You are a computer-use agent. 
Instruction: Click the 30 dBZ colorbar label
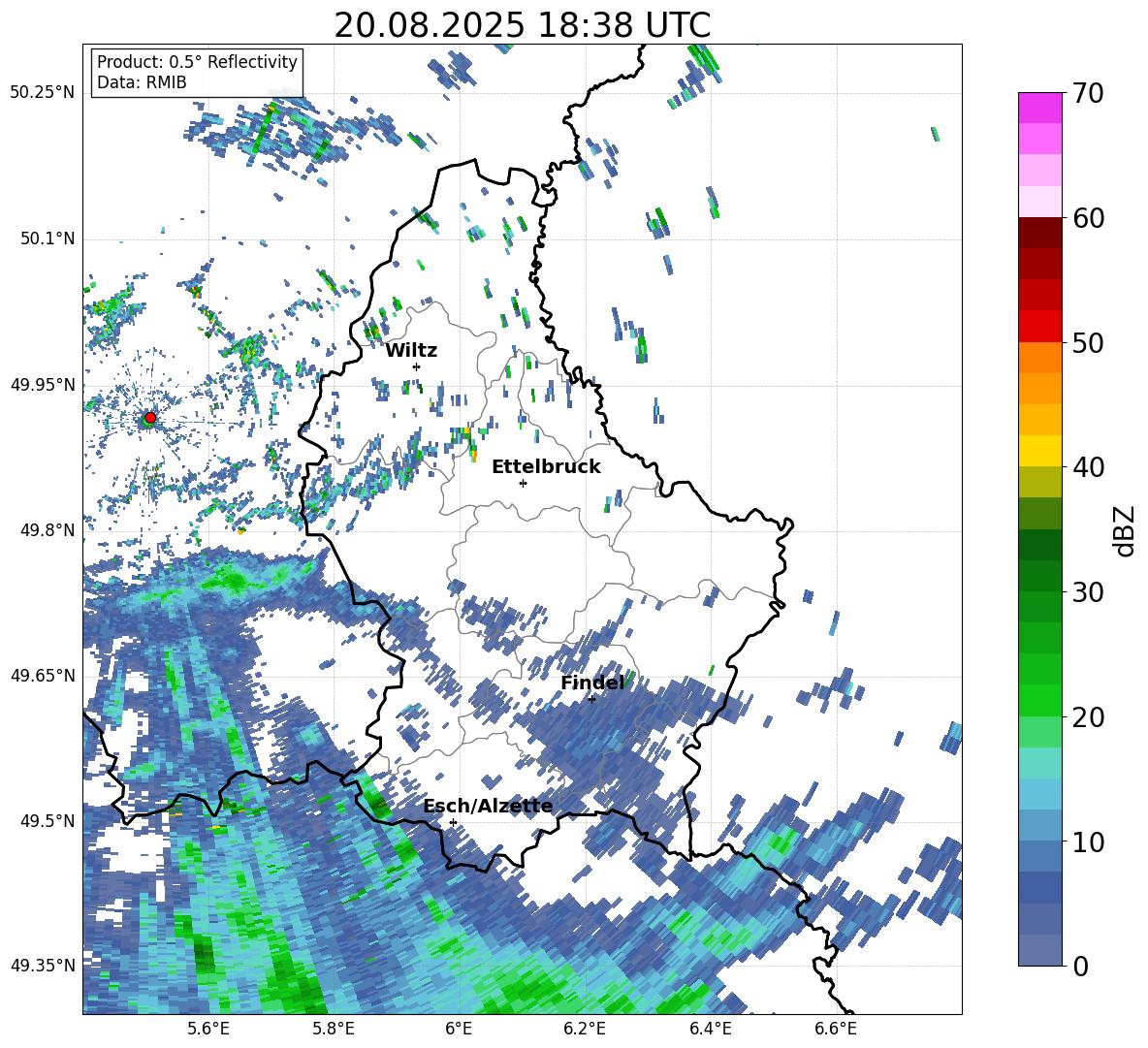click(x=1088, y=592)
